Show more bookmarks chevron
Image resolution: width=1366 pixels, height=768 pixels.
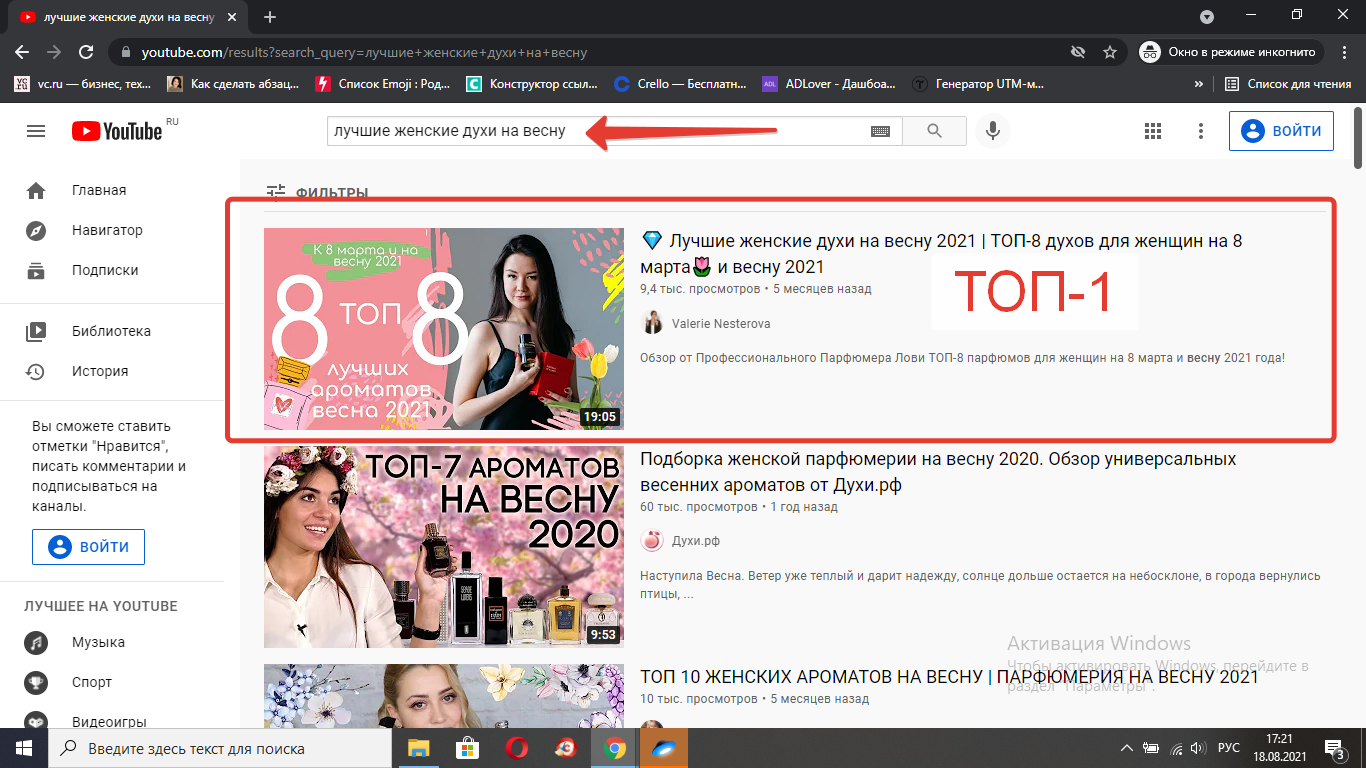(1198, 84)
